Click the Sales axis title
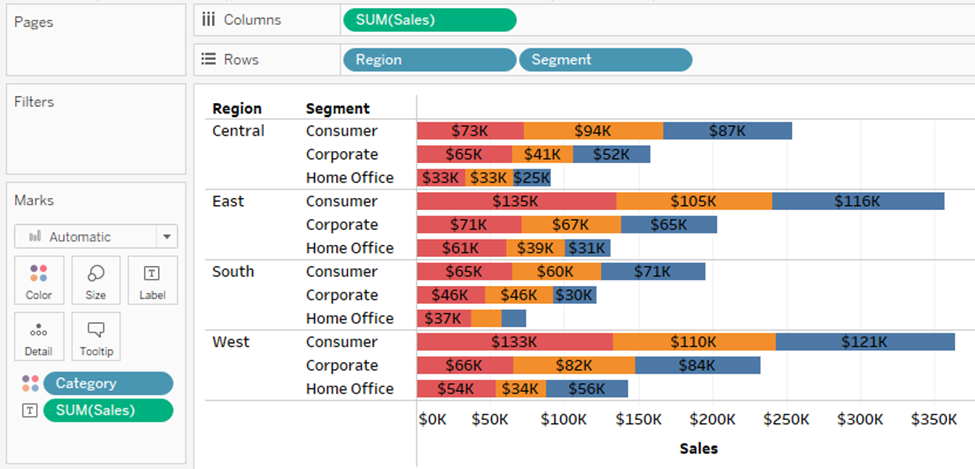 click(698, 448)
